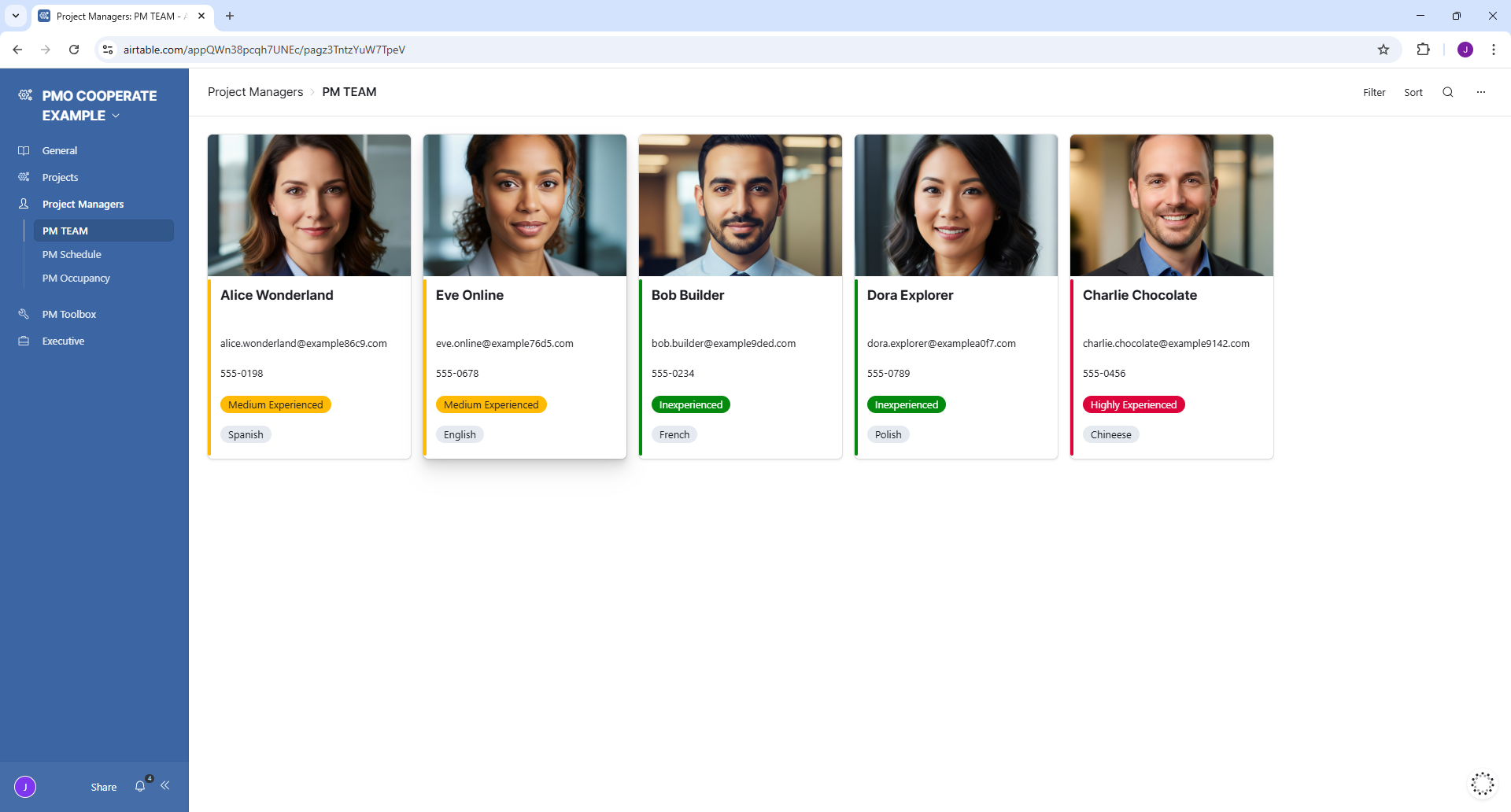1511x812 pixels.
Task: Open the PM Schedule page
Action: 72,254
